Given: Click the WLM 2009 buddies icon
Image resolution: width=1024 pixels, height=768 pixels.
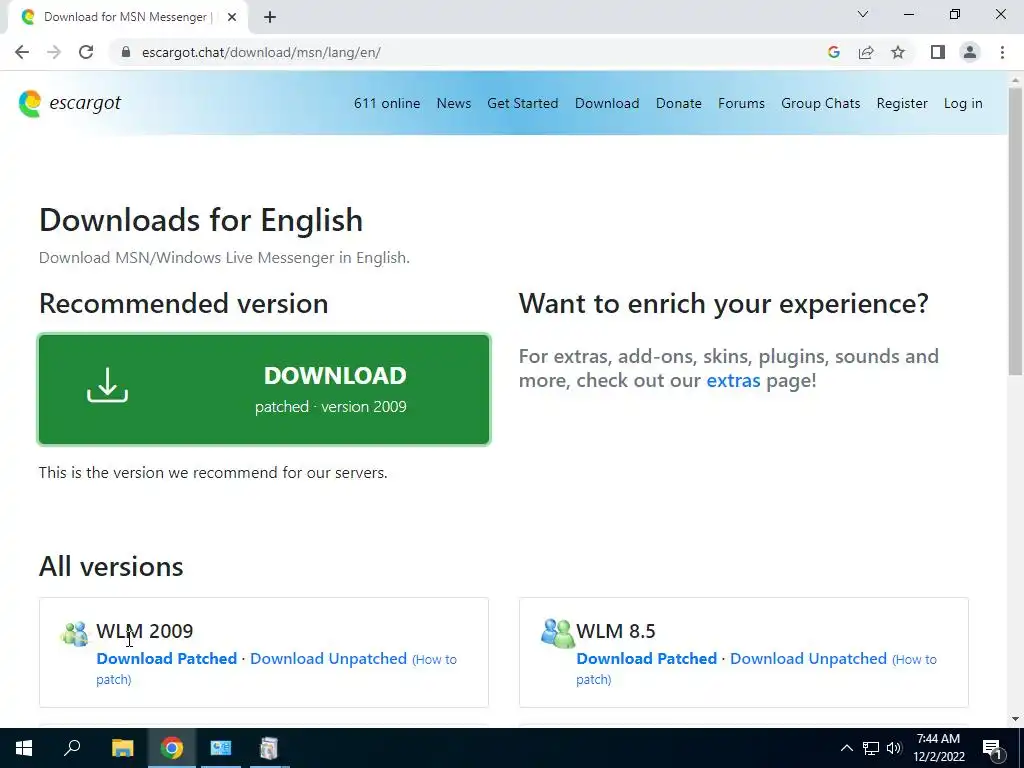Looking at the screenshot, I should click(x=74, y=633).
